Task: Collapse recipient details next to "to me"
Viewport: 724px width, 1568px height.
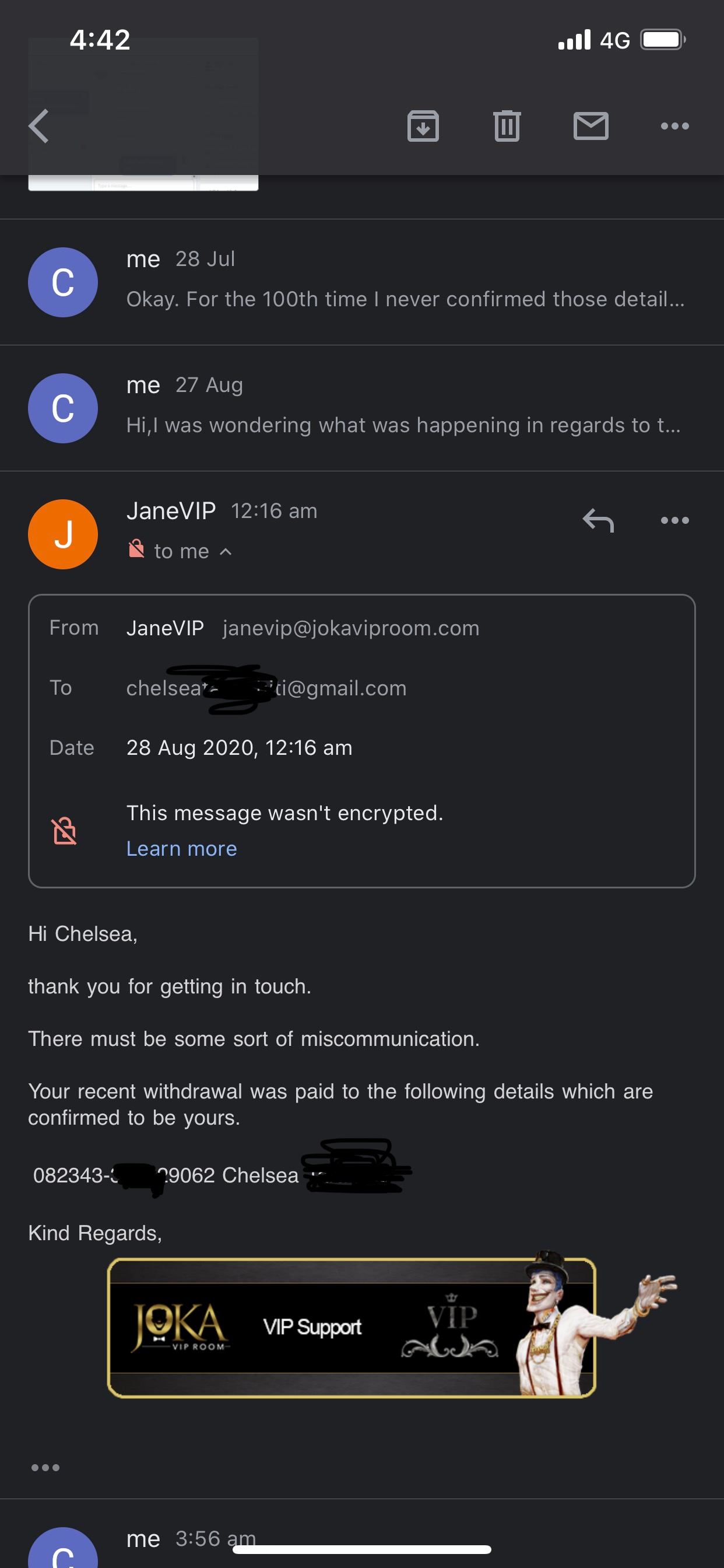Action: [x=226, y=551]
